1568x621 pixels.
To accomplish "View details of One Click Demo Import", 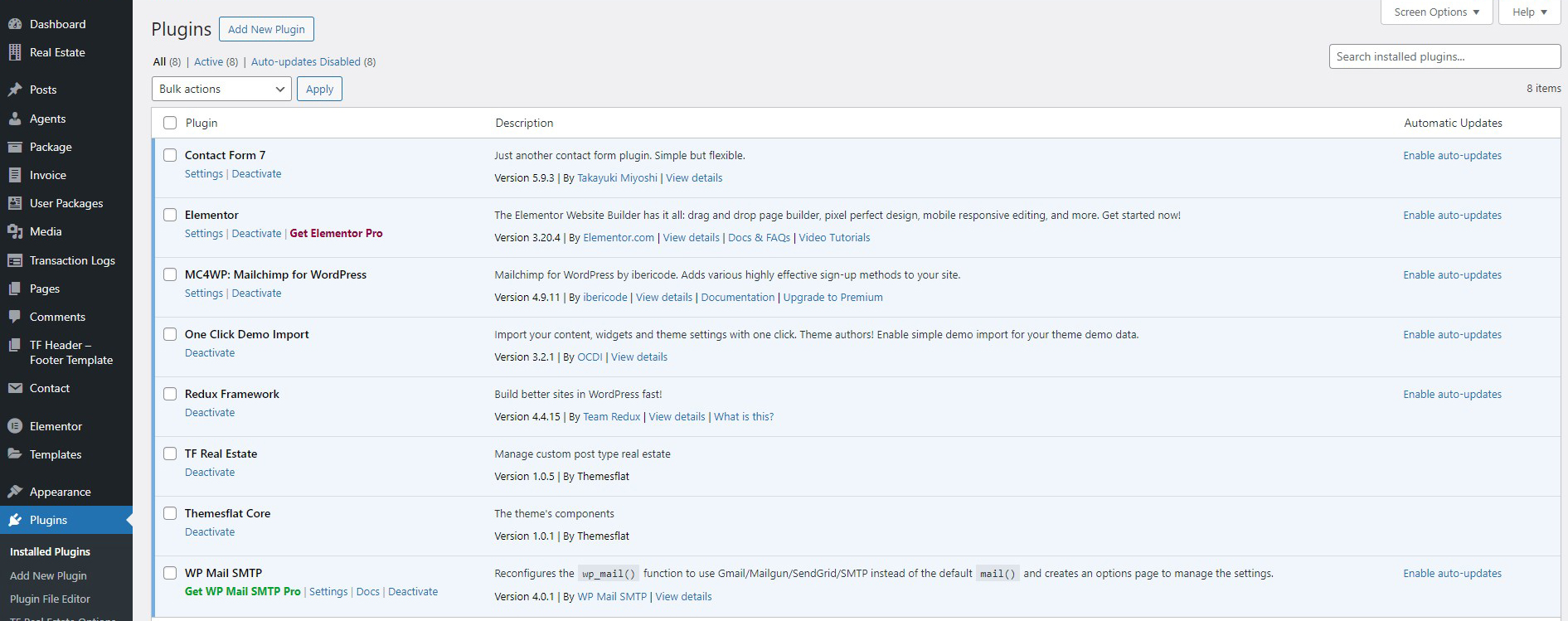I will (x=639, y=357).
